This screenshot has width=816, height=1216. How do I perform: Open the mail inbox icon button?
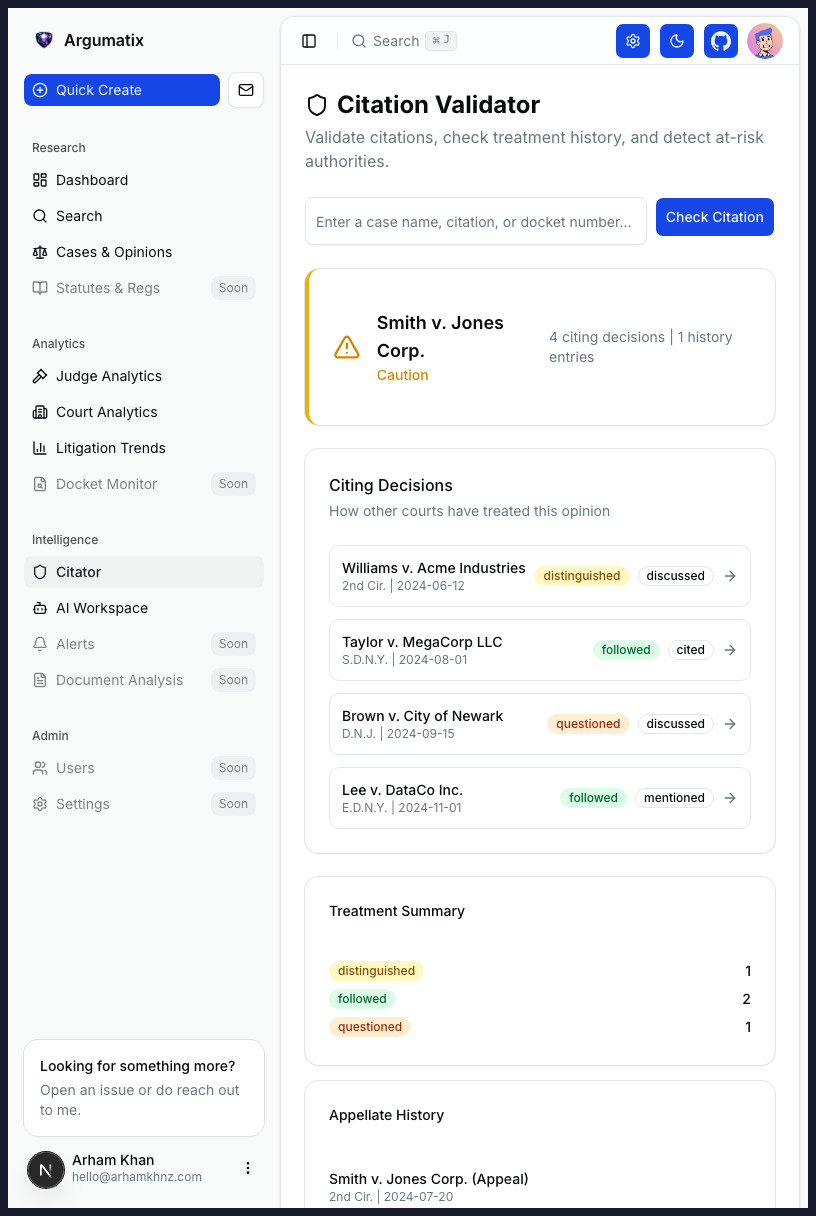pyautogui.click(x=246, y=90)
